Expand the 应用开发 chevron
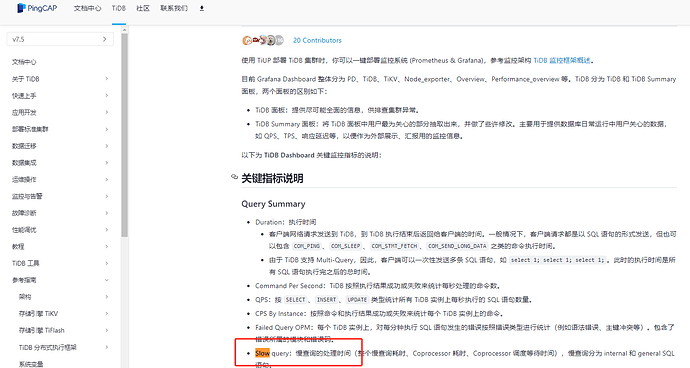This screenshot has height=368, width=690. click(106, 112)
